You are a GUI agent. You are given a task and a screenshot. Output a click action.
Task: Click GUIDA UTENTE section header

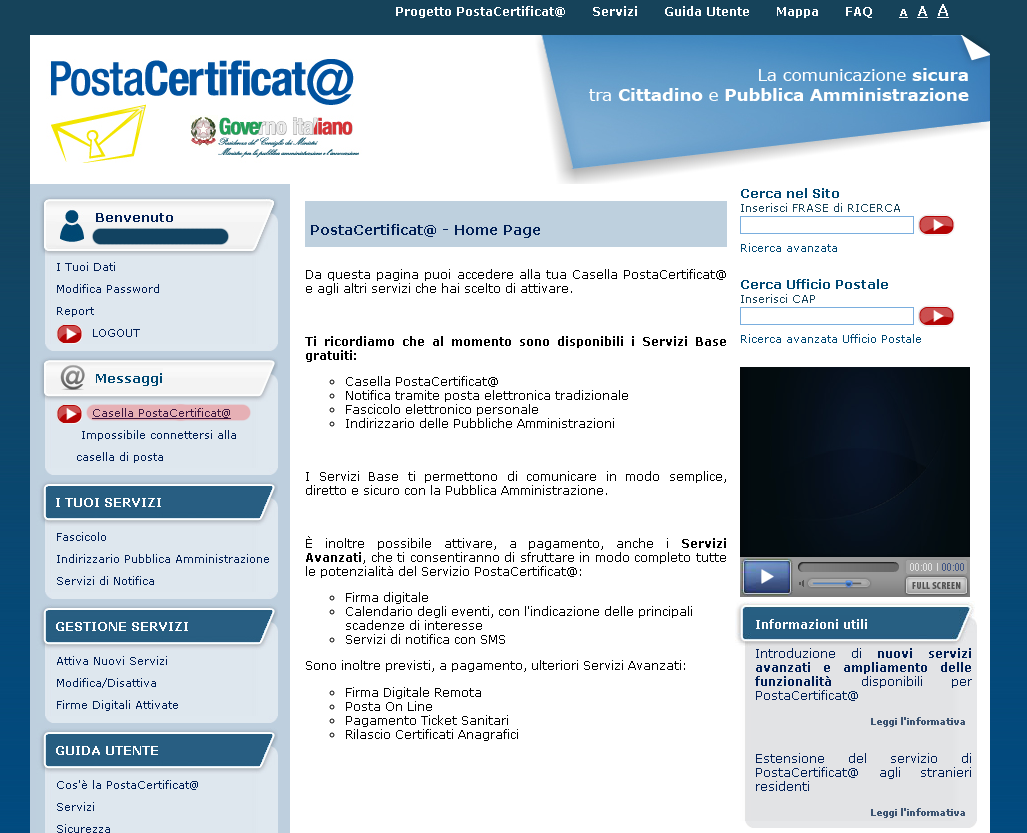(x=159, y=750)
